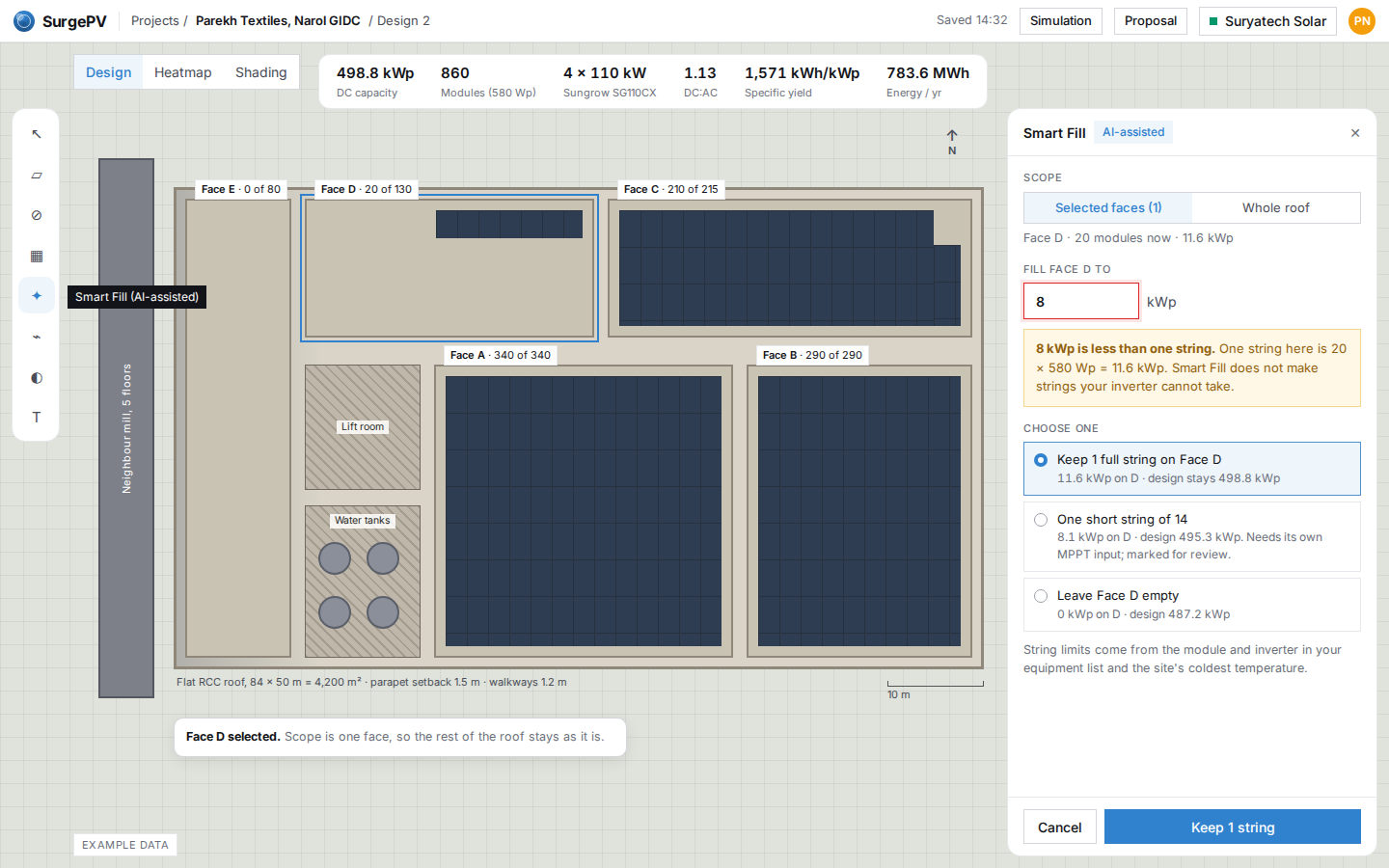Screen dimensions: 1389x868
Task: Open the Design 2 breadcrumb item
Action: tap(404, 21)
